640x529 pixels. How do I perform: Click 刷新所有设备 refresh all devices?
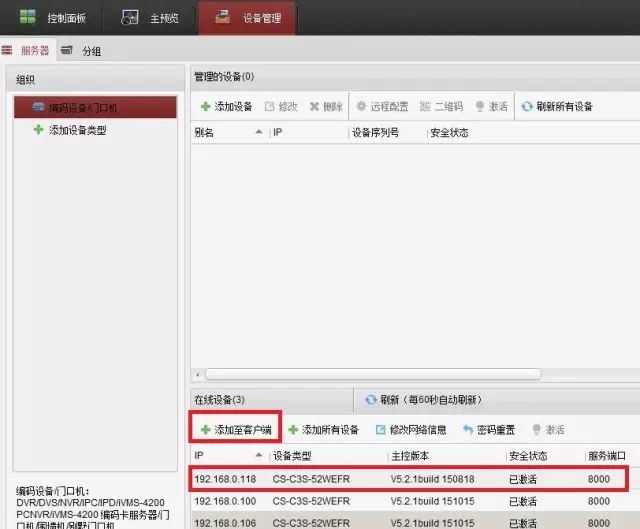coord(558,106)
